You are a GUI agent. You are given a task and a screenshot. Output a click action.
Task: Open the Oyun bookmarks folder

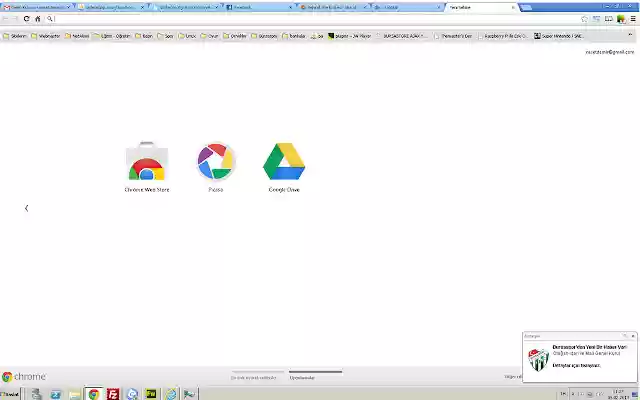210,36
